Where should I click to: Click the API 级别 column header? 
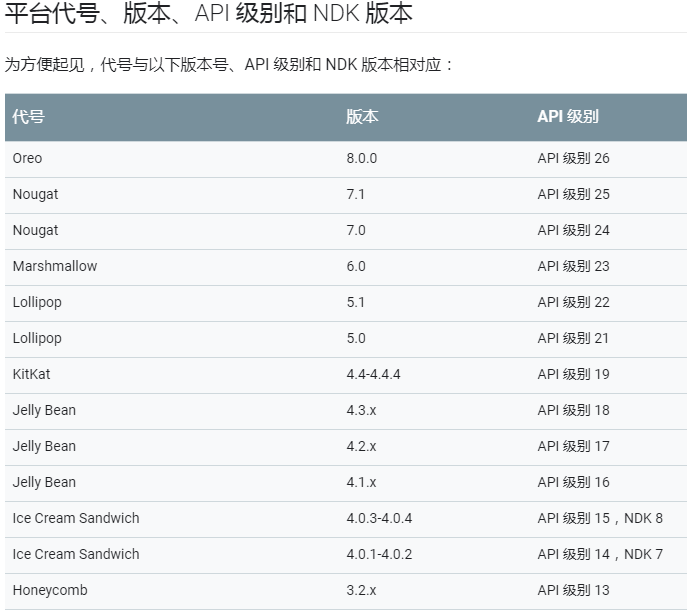click(x=568, y=116)
